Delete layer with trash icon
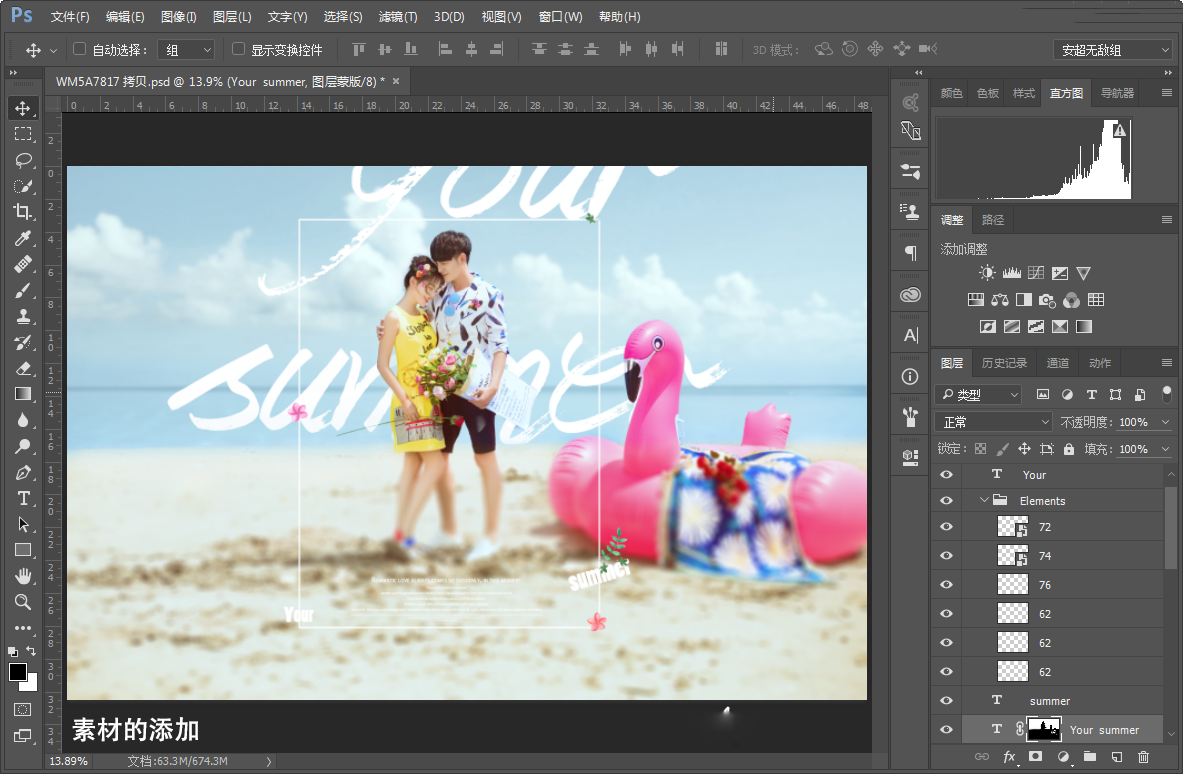Image resolution: width=1183 pixels, height=774 pixels. [1144, 757]
